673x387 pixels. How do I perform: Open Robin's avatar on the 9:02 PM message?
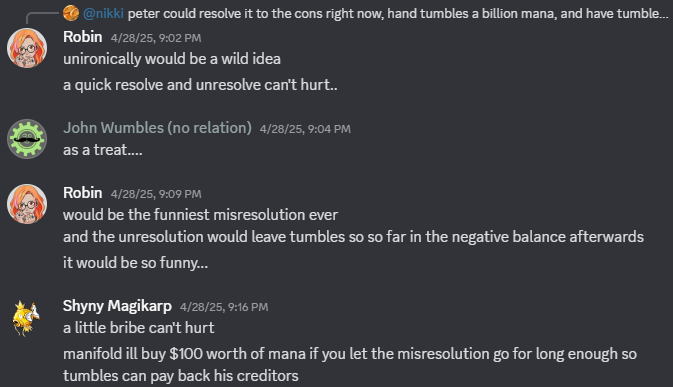(27, 48)
